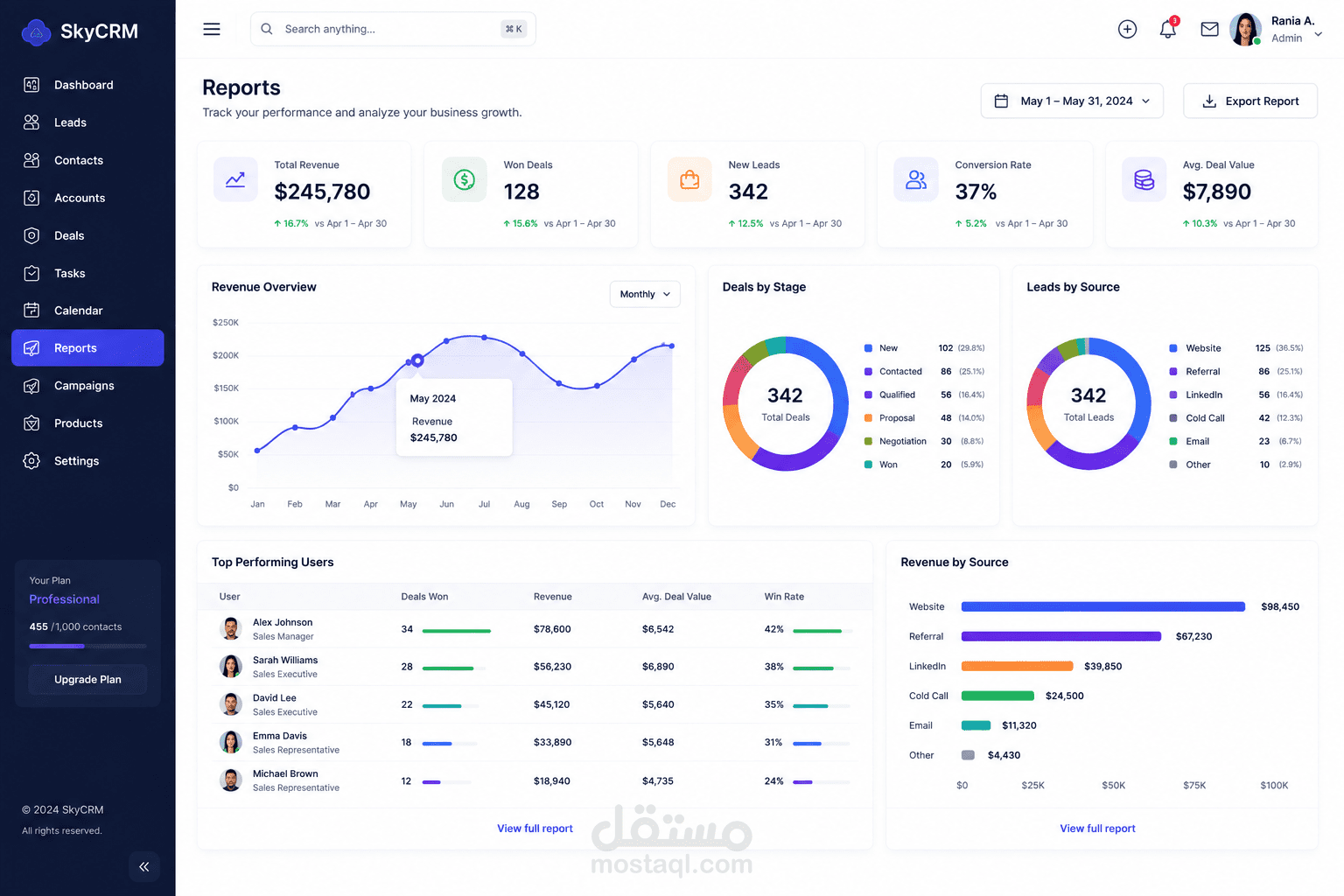Open Dashboard in sidebar

pos(87,85)
